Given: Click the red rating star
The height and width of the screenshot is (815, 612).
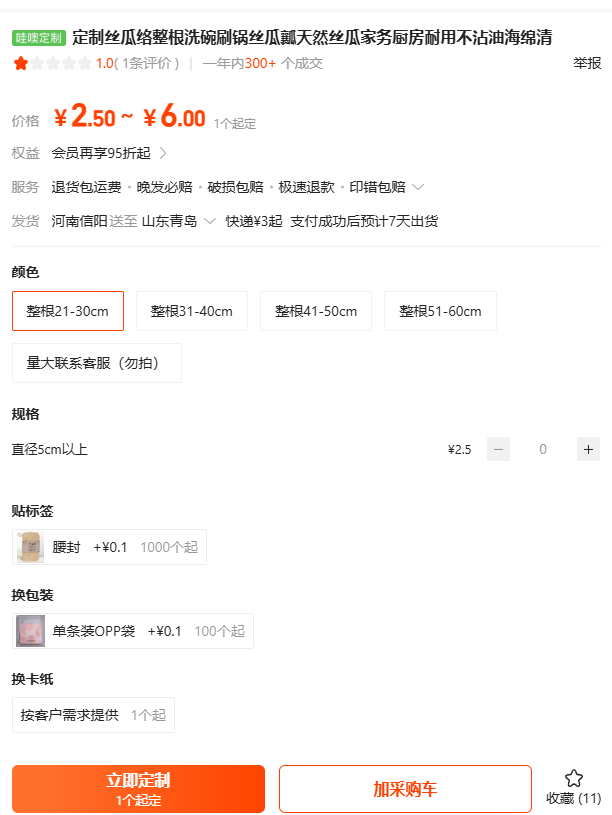Looking at the screenshot, I should [x=20, y=64].
